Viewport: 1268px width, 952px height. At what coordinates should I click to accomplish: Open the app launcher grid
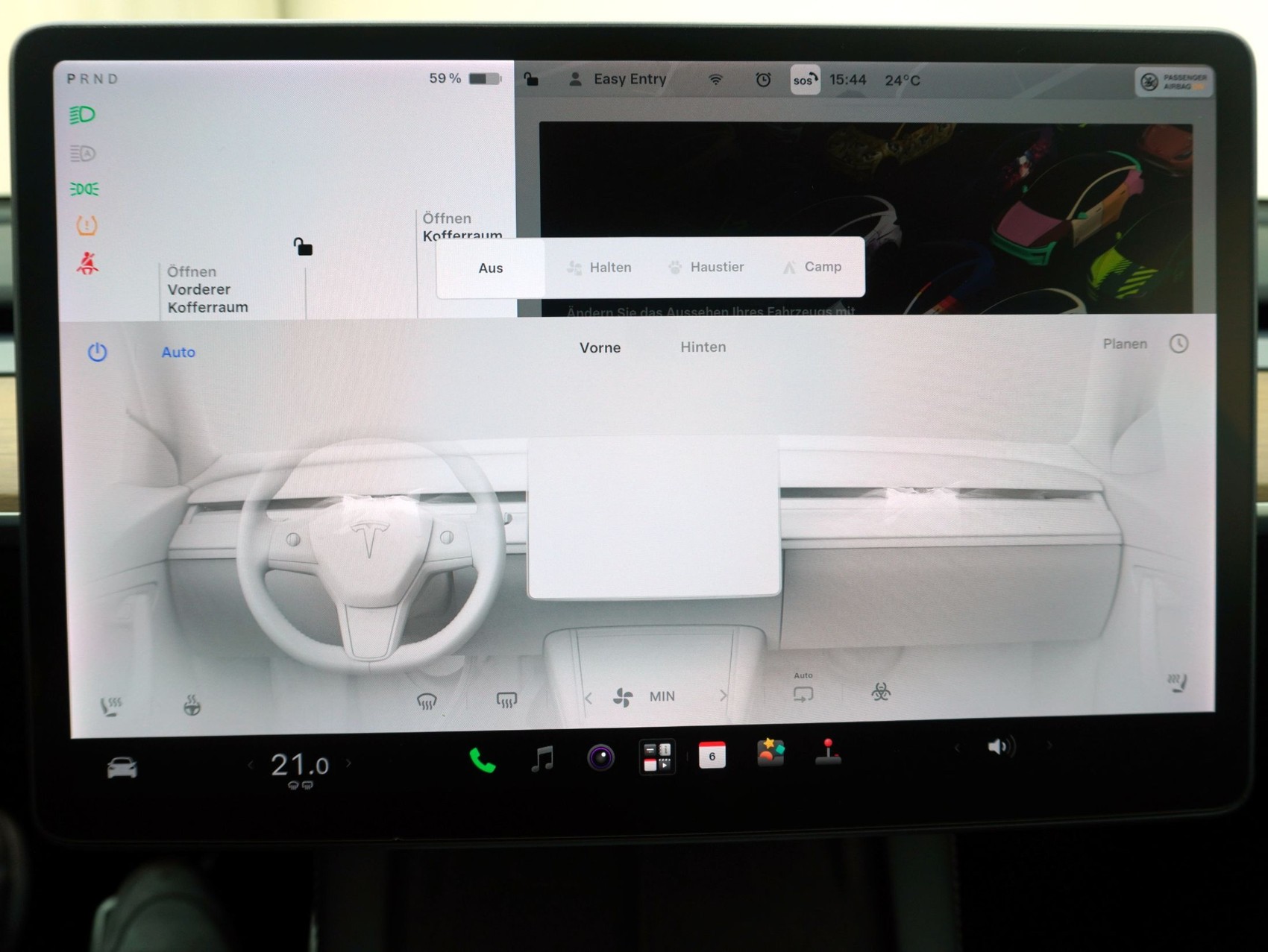657,757
